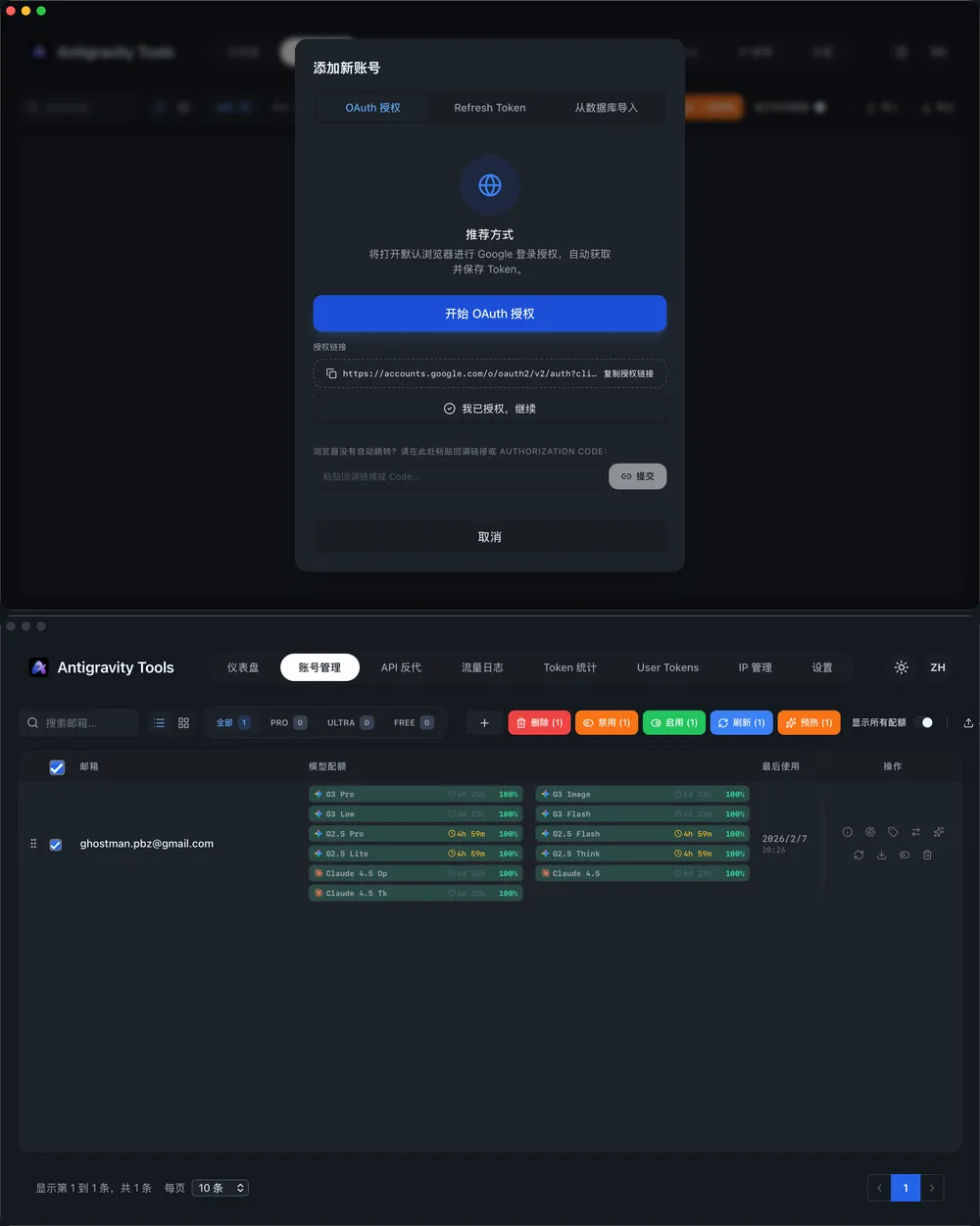Click 复制授权链接 to copy the link

pos(628,373)
